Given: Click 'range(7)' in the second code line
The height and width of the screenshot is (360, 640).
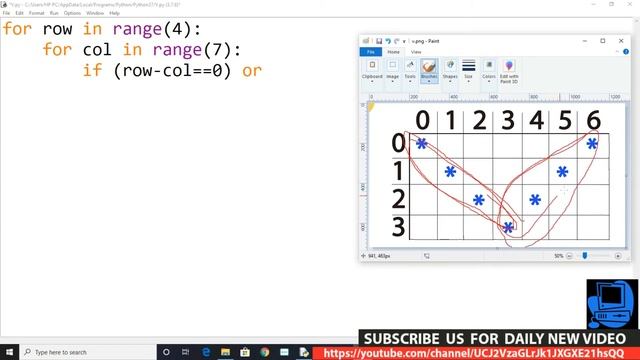Looking at the screenshot, I should click(191, 50).
